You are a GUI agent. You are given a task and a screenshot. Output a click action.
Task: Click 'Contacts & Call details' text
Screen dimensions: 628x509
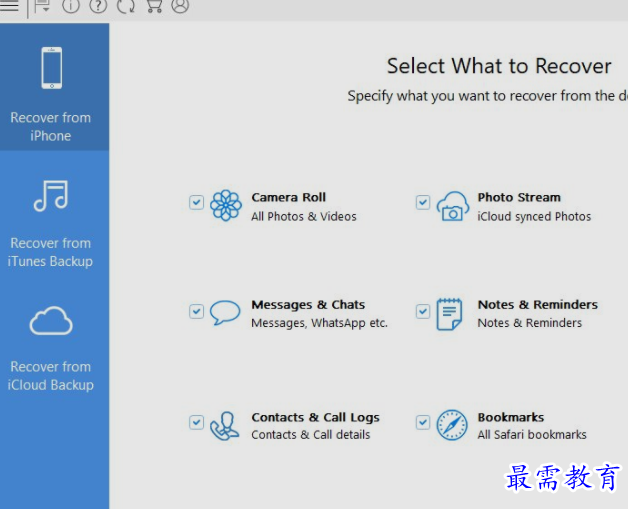pyautogui.click(x=310, y=435)
